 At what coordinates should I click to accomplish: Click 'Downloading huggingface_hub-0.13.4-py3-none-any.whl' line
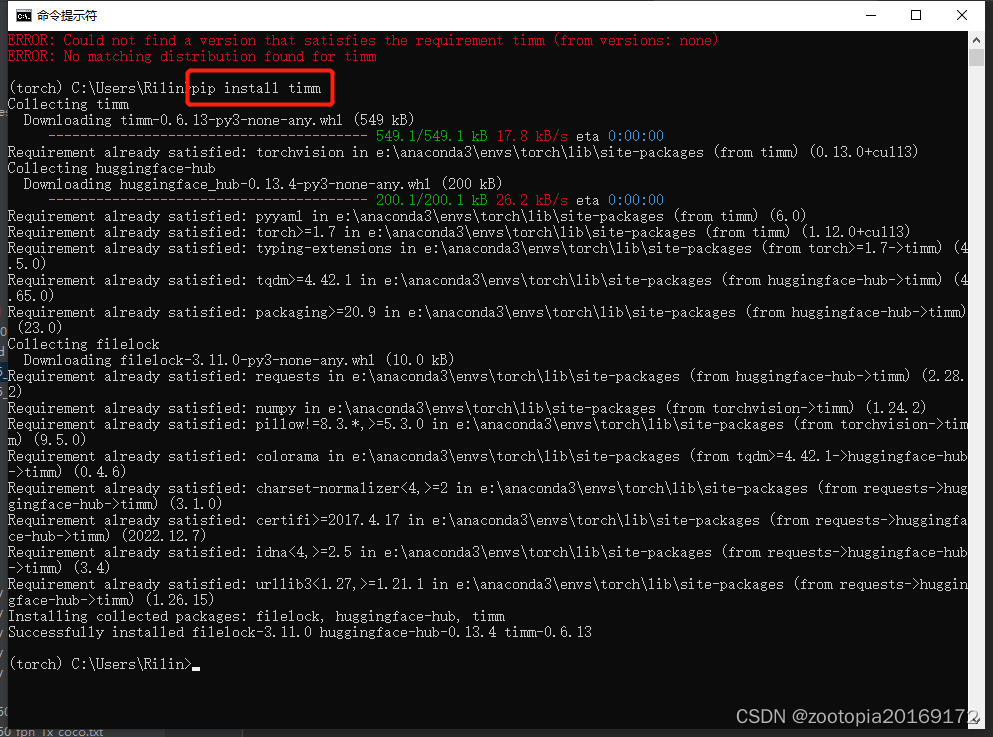coord(263,184)
